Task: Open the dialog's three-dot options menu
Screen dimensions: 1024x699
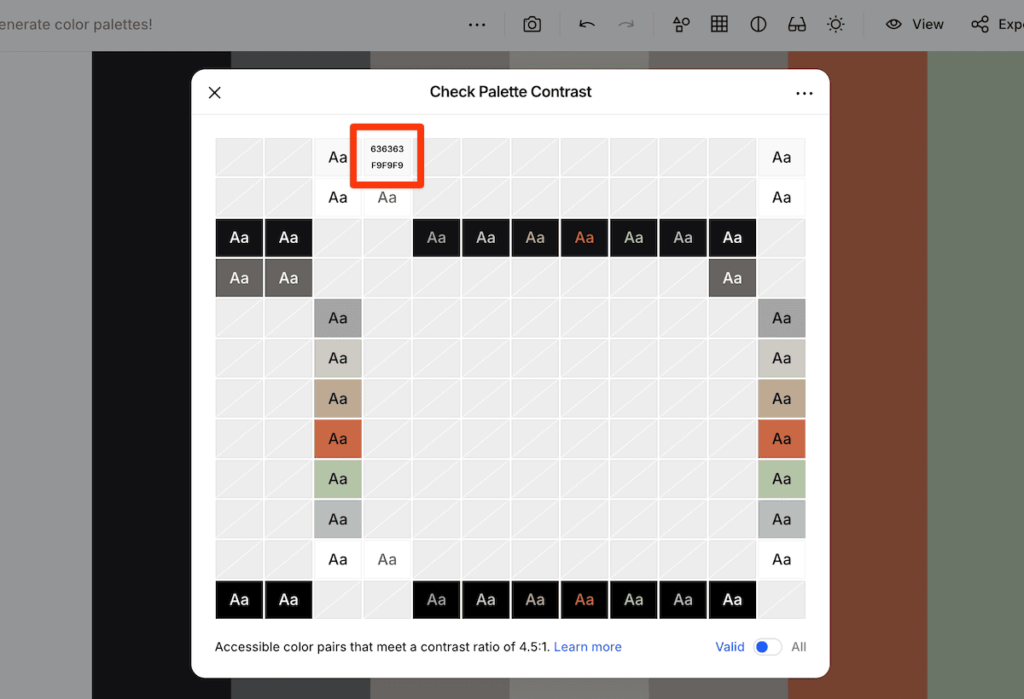Action: pyautogui.click(x=805, y=93)
